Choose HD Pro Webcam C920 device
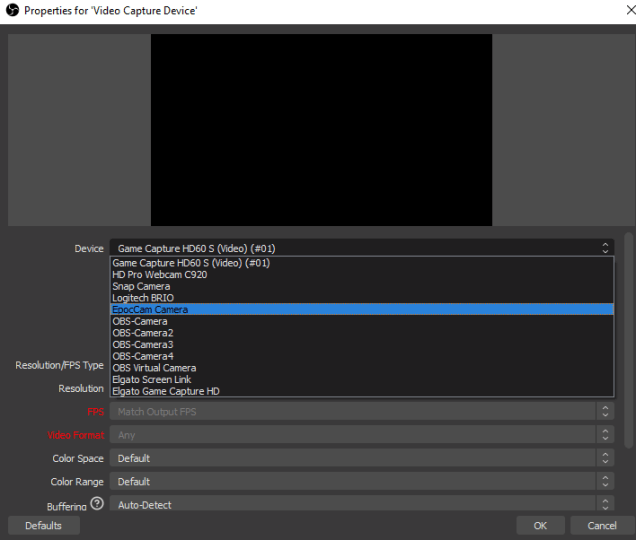Screen dimensions: 636x540 pos(361,275)
